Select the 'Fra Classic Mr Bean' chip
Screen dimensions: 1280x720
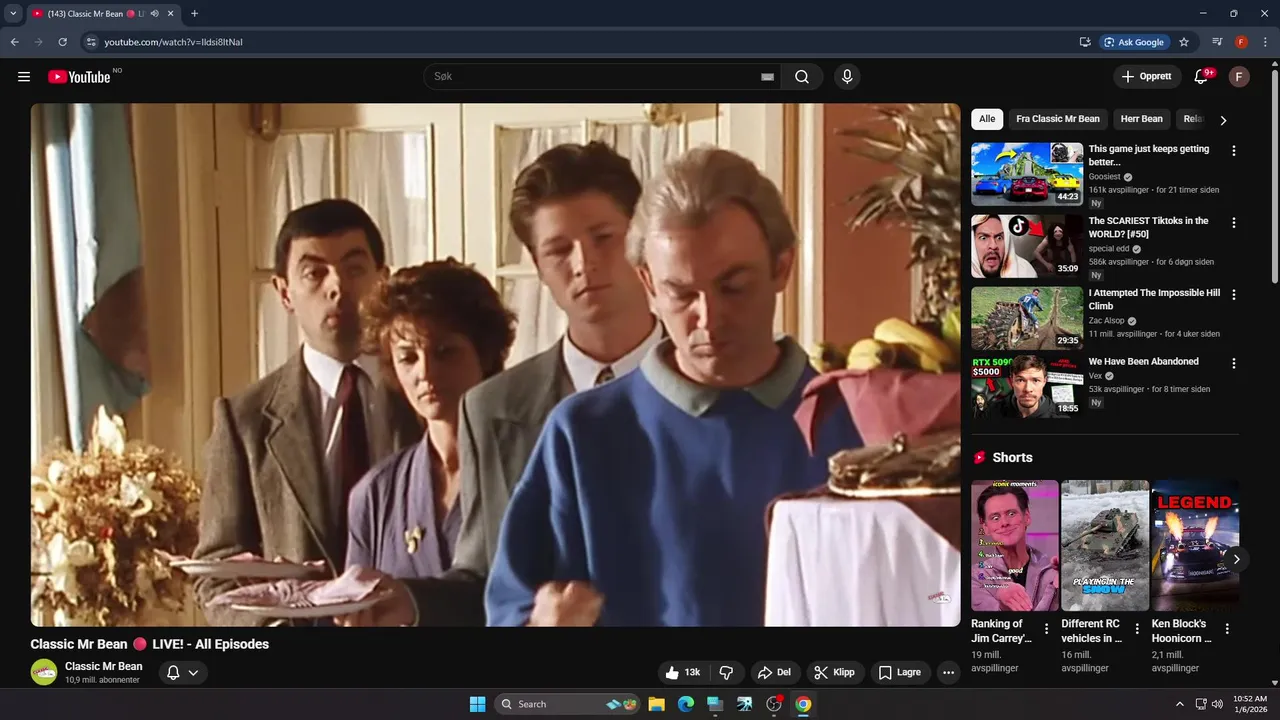pyautogui.click(x=1058, y=119)
